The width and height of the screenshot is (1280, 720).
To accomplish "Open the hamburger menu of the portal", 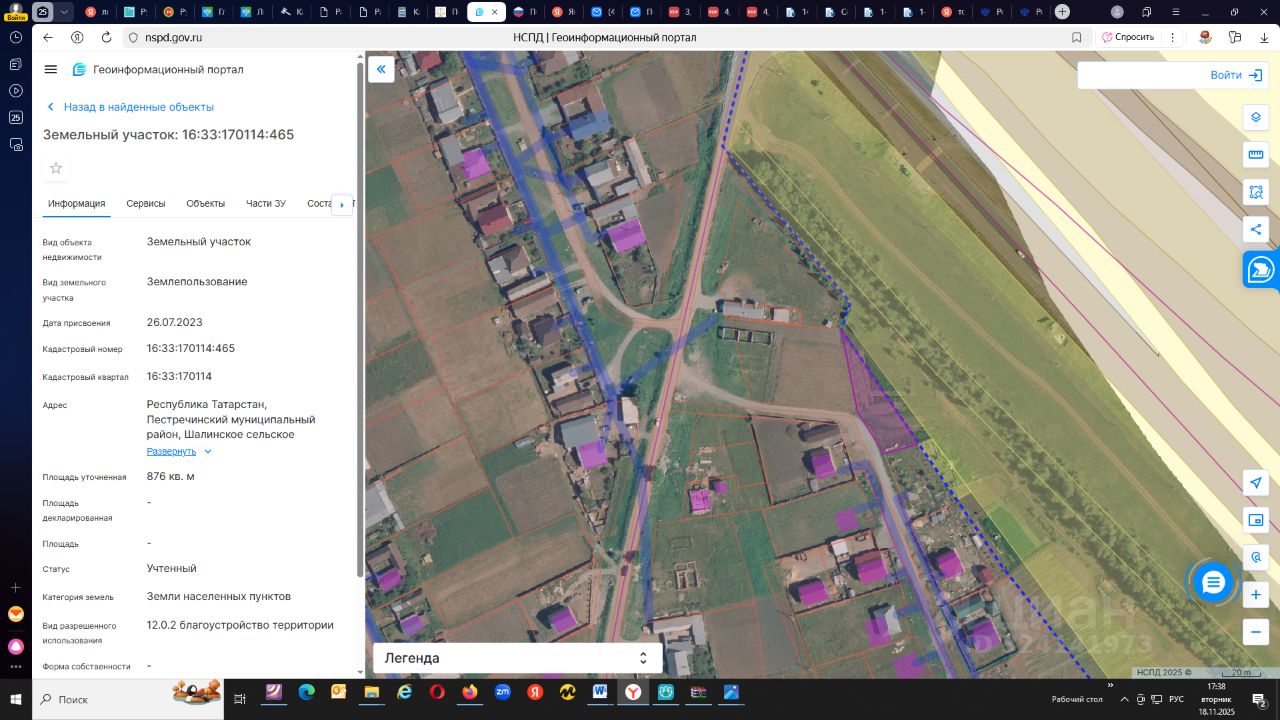I will pyautogui.click(x=51, y=69).
